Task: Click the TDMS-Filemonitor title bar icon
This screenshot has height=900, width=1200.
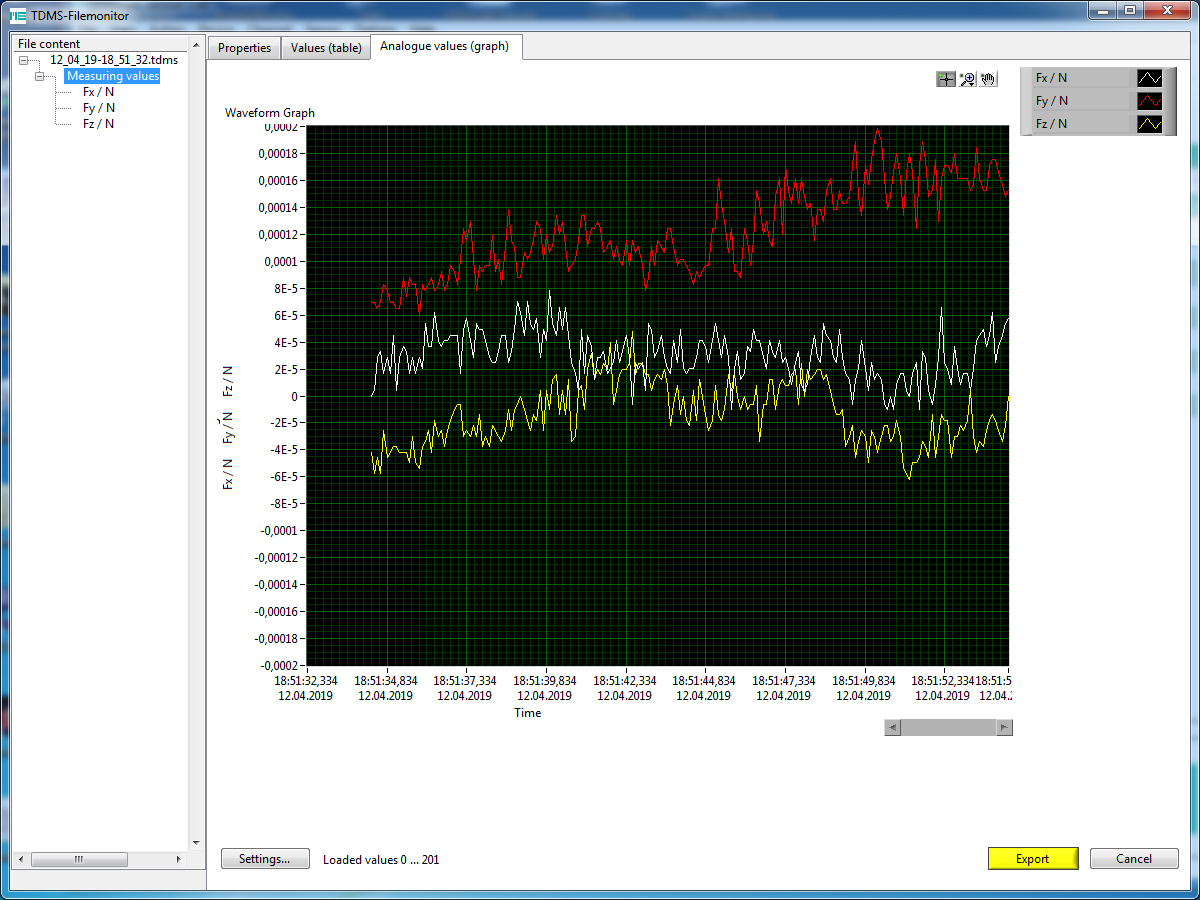Action: click(x=17, y=15)
